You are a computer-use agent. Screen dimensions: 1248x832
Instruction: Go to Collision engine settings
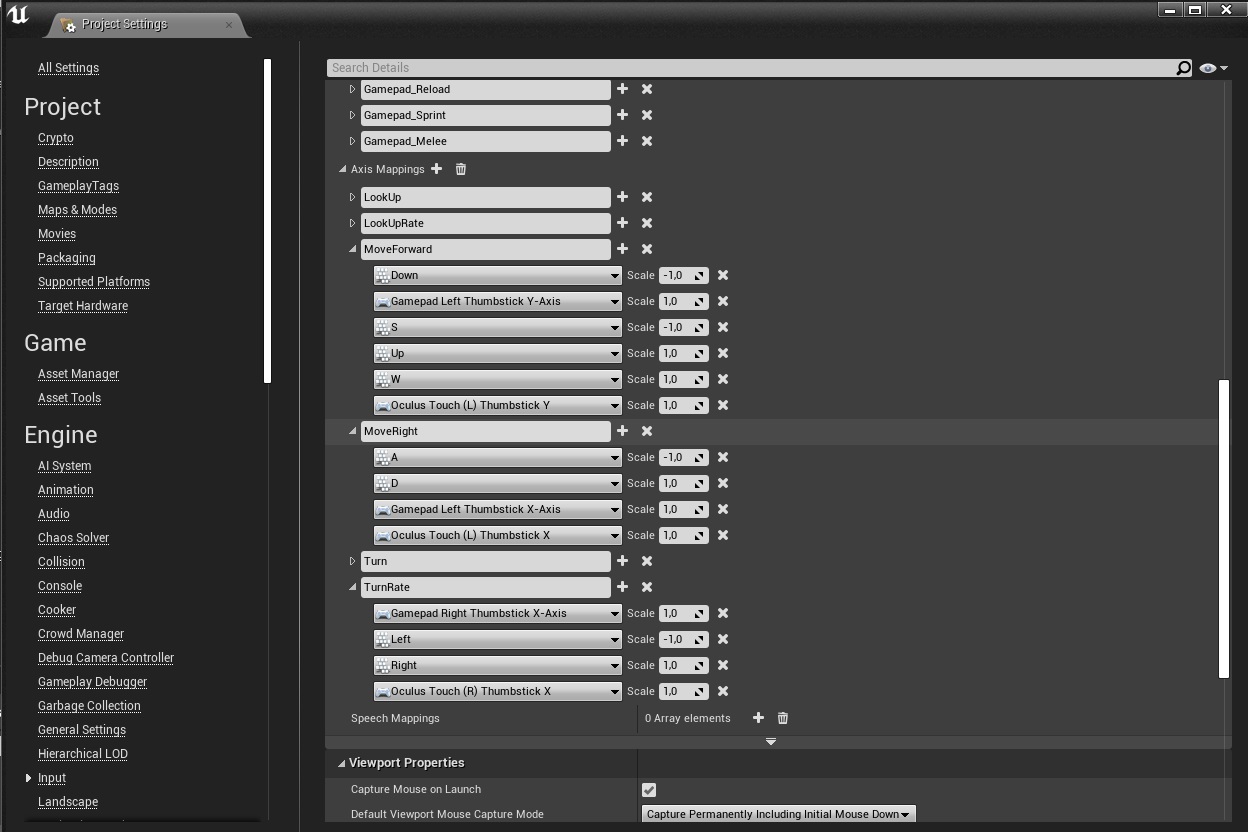[x=61, y=562]
